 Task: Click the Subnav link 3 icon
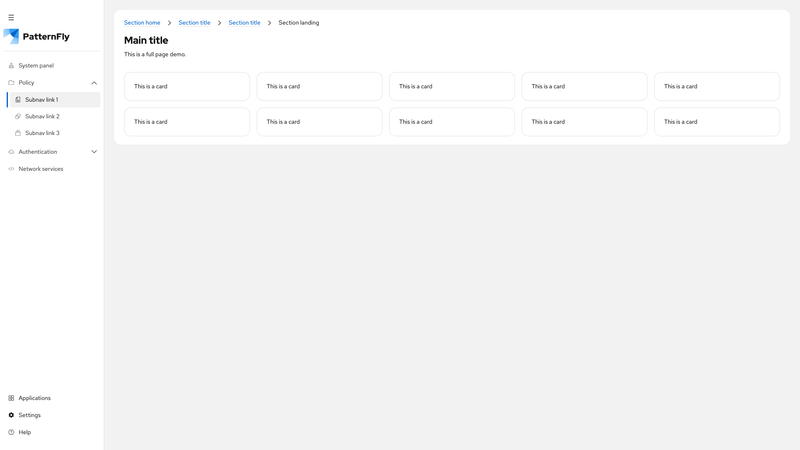point(18,133)
